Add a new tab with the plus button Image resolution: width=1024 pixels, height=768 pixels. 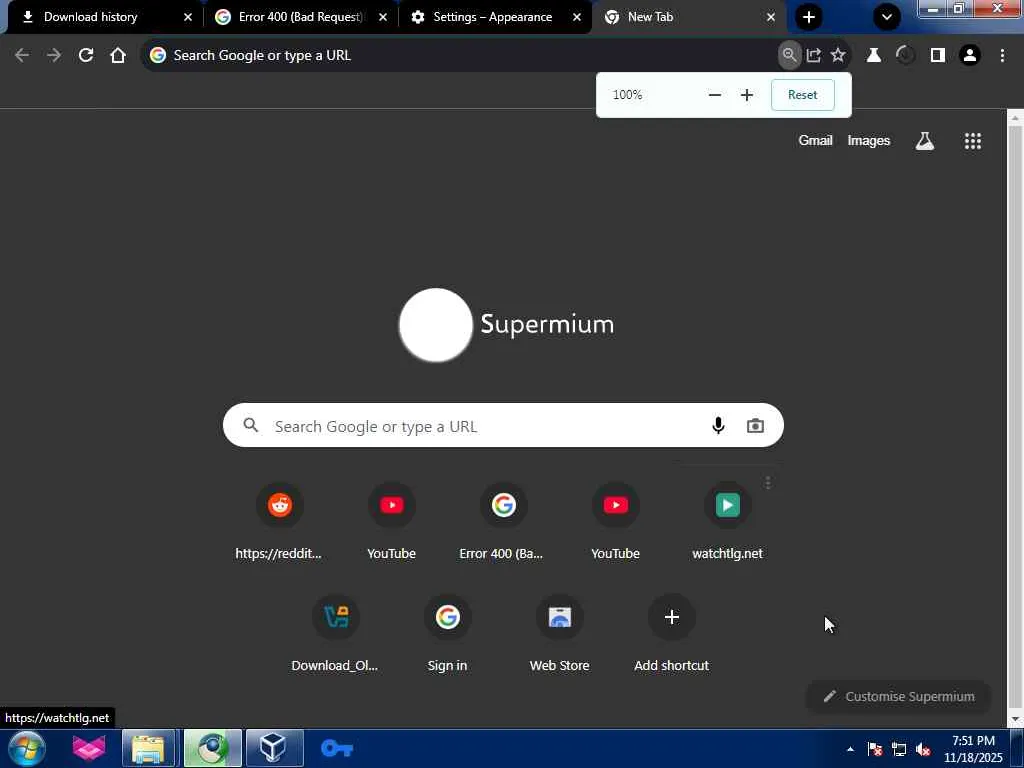tap(808, 17)
